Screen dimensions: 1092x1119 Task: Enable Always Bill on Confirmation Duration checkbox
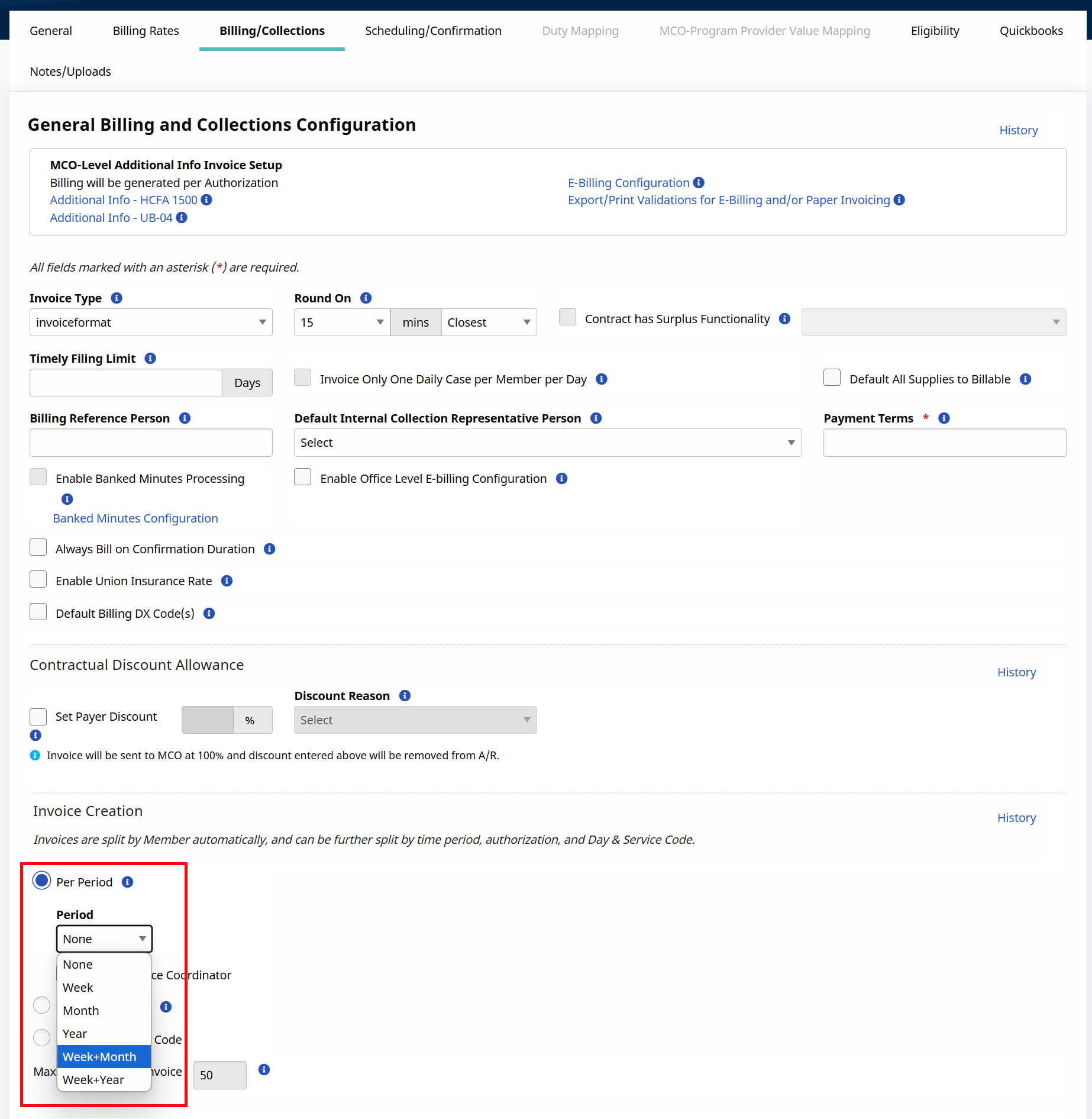[x=38, y=548]
